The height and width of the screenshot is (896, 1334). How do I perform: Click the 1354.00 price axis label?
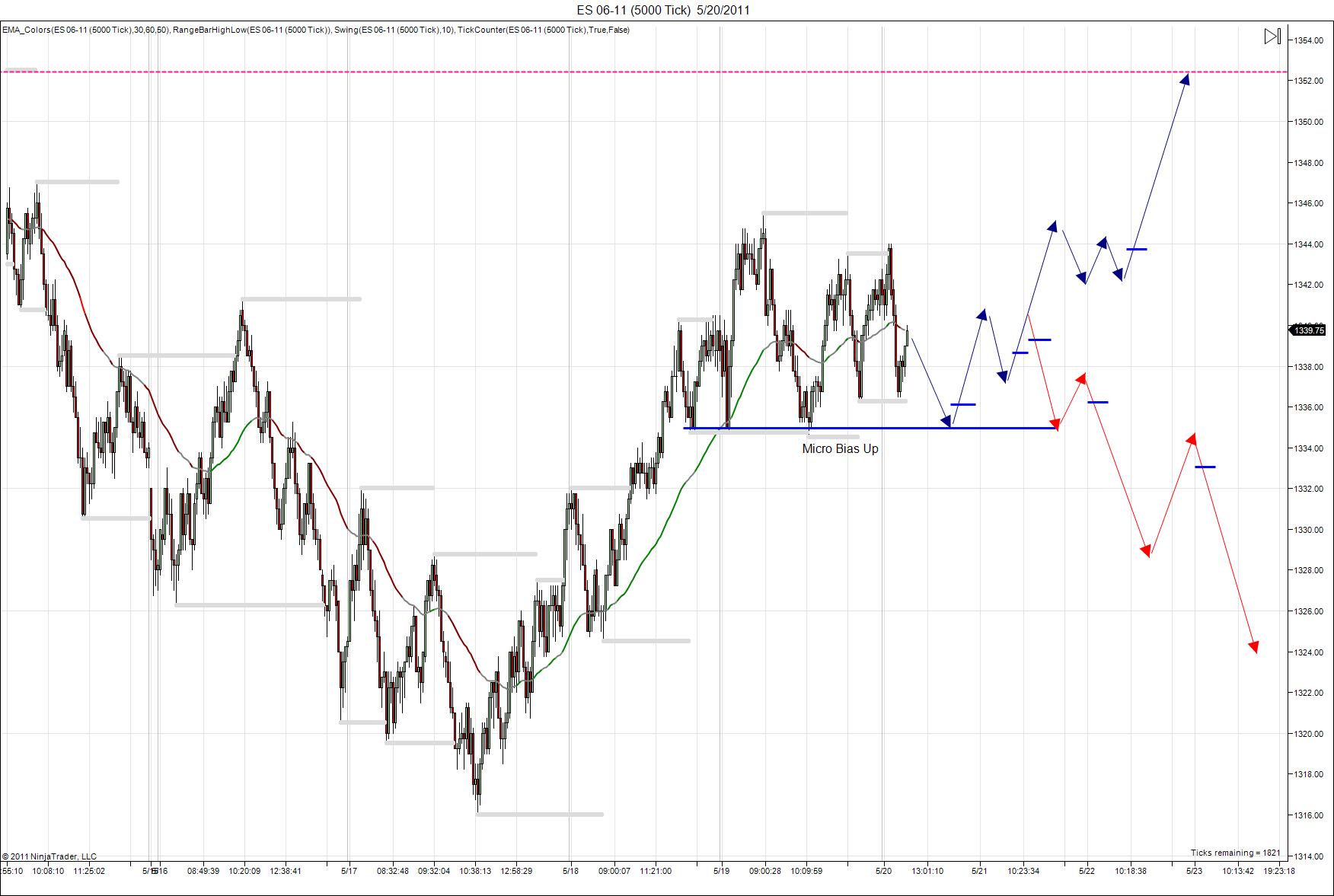[x=1309, y=40]
